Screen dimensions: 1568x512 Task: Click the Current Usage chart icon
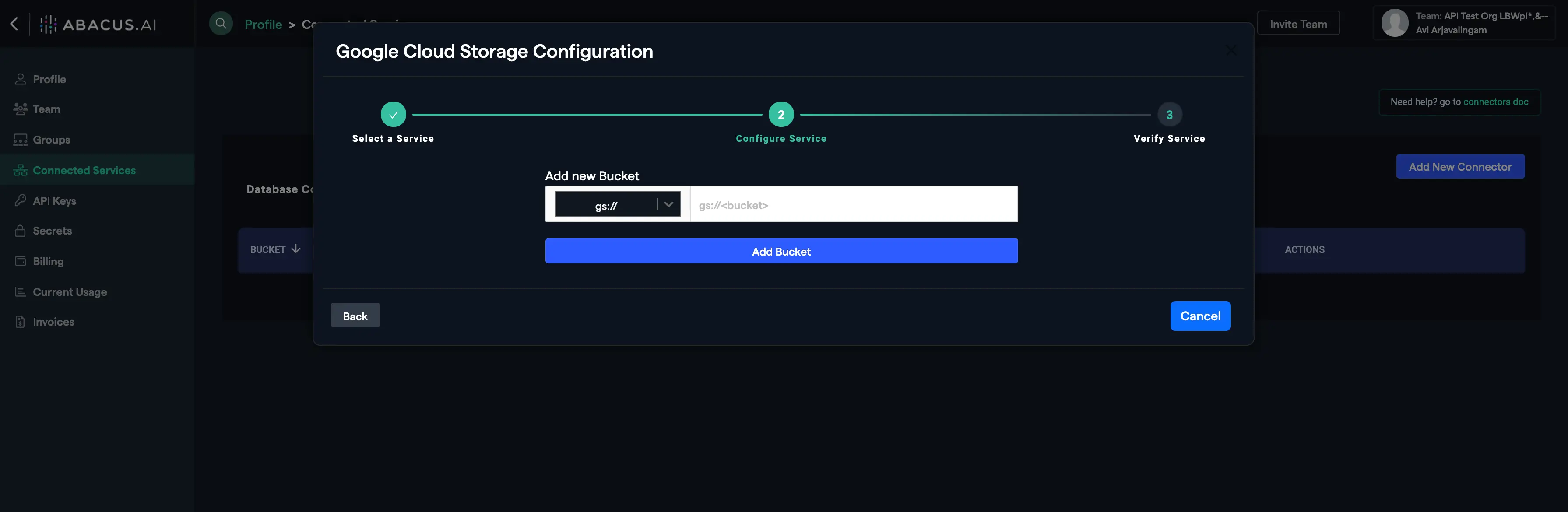point(20,291)
